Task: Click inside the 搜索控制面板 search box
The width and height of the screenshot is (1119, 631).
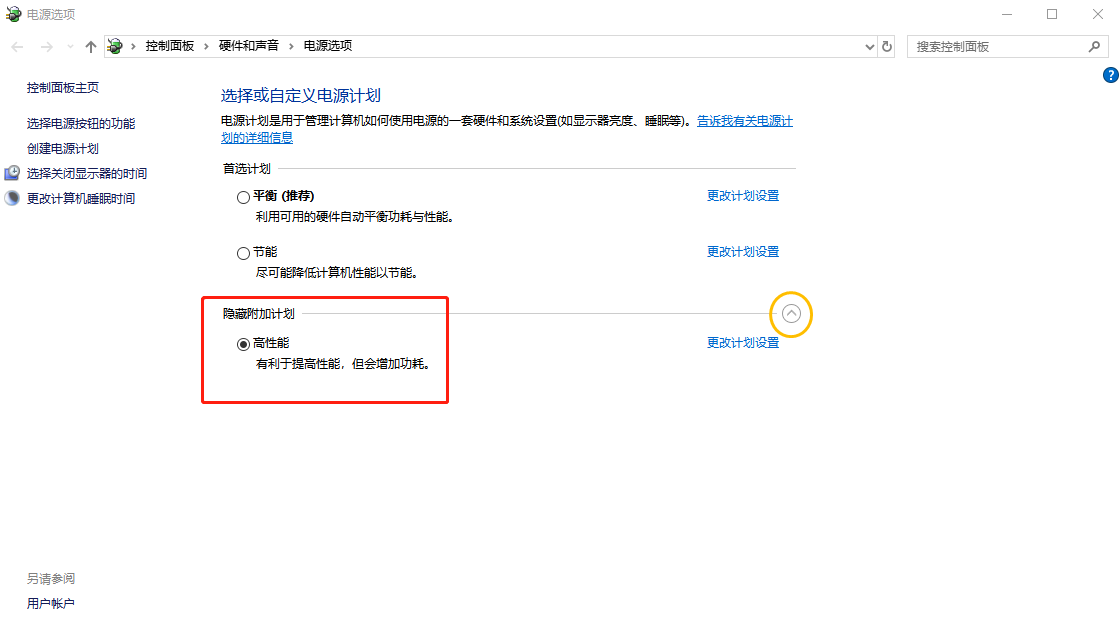Action: click(990, 46)
